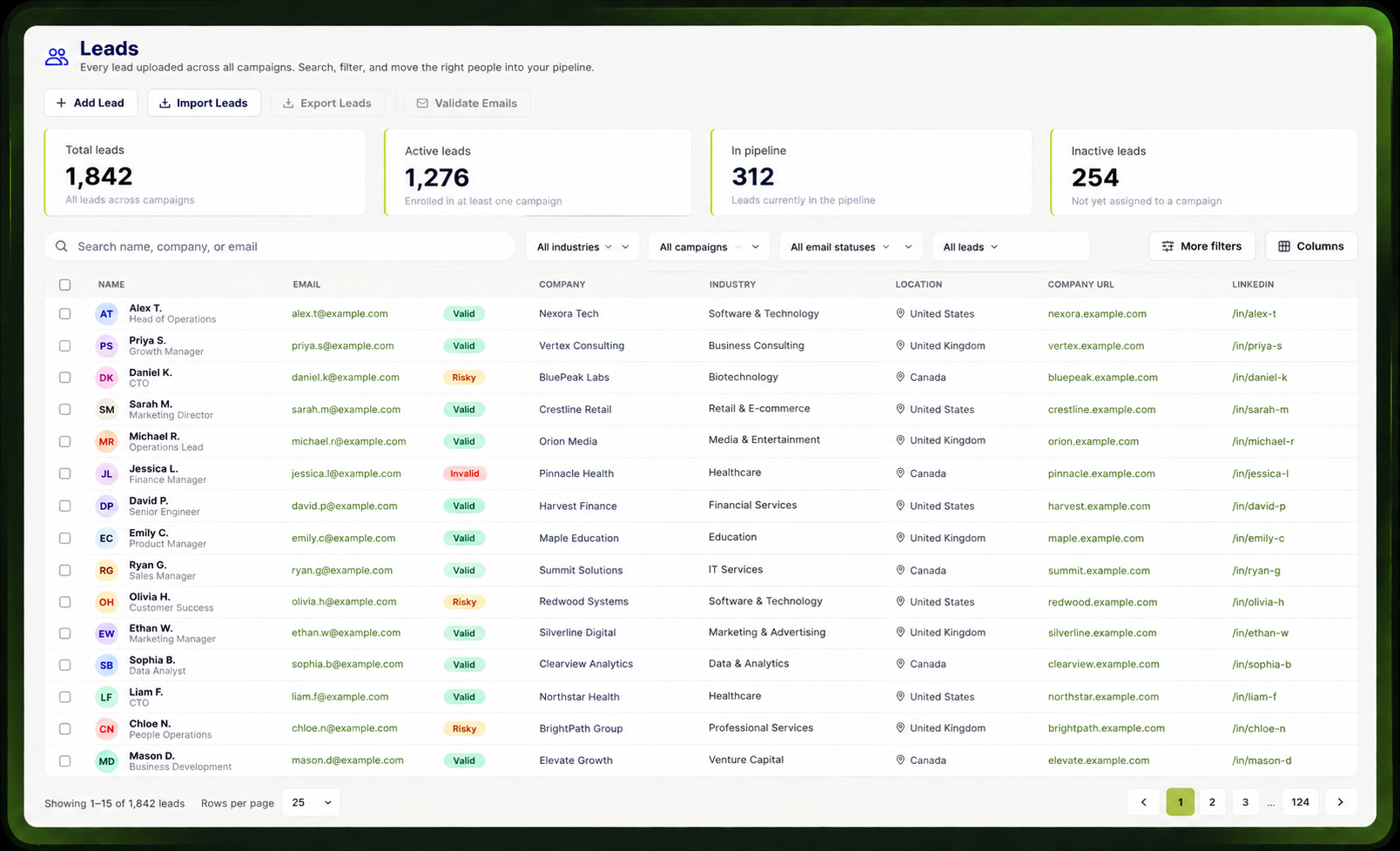1400x851 pixels.
Task: Select the checkbox for Mason D.
Action: tap(64, 761)
